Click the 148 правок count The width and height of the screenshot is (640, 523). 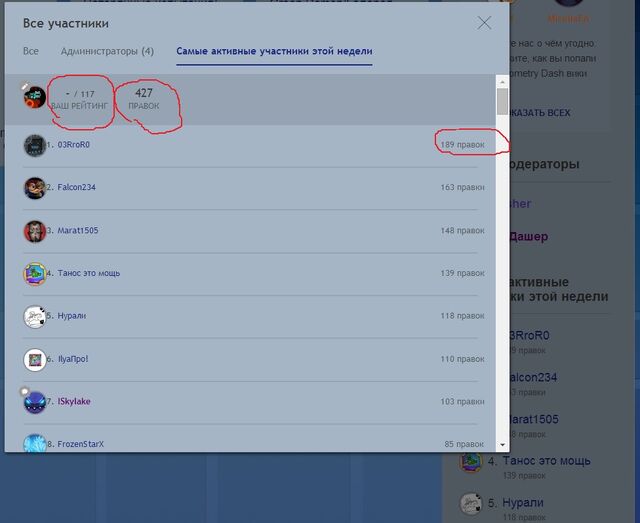(462, 230)
